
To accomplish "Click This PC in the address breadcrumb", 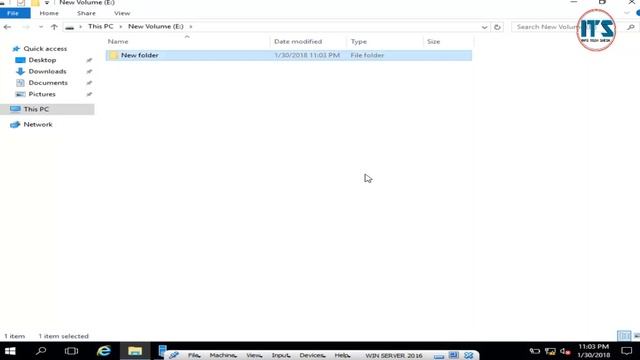I will coord(100,27).
